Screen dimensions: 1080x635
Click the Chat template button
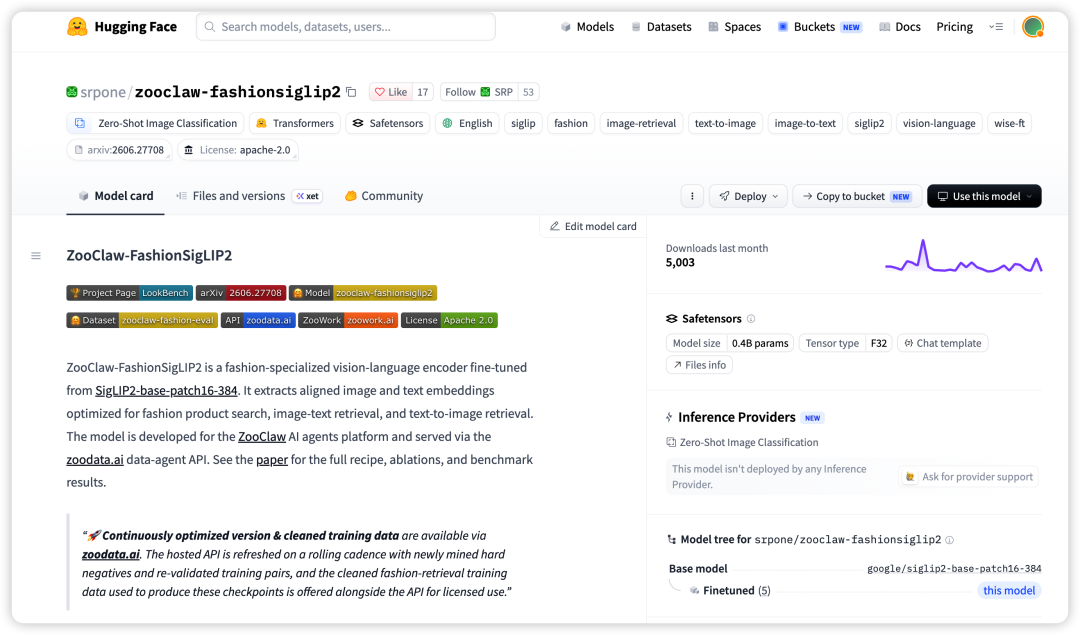(942, 343)
